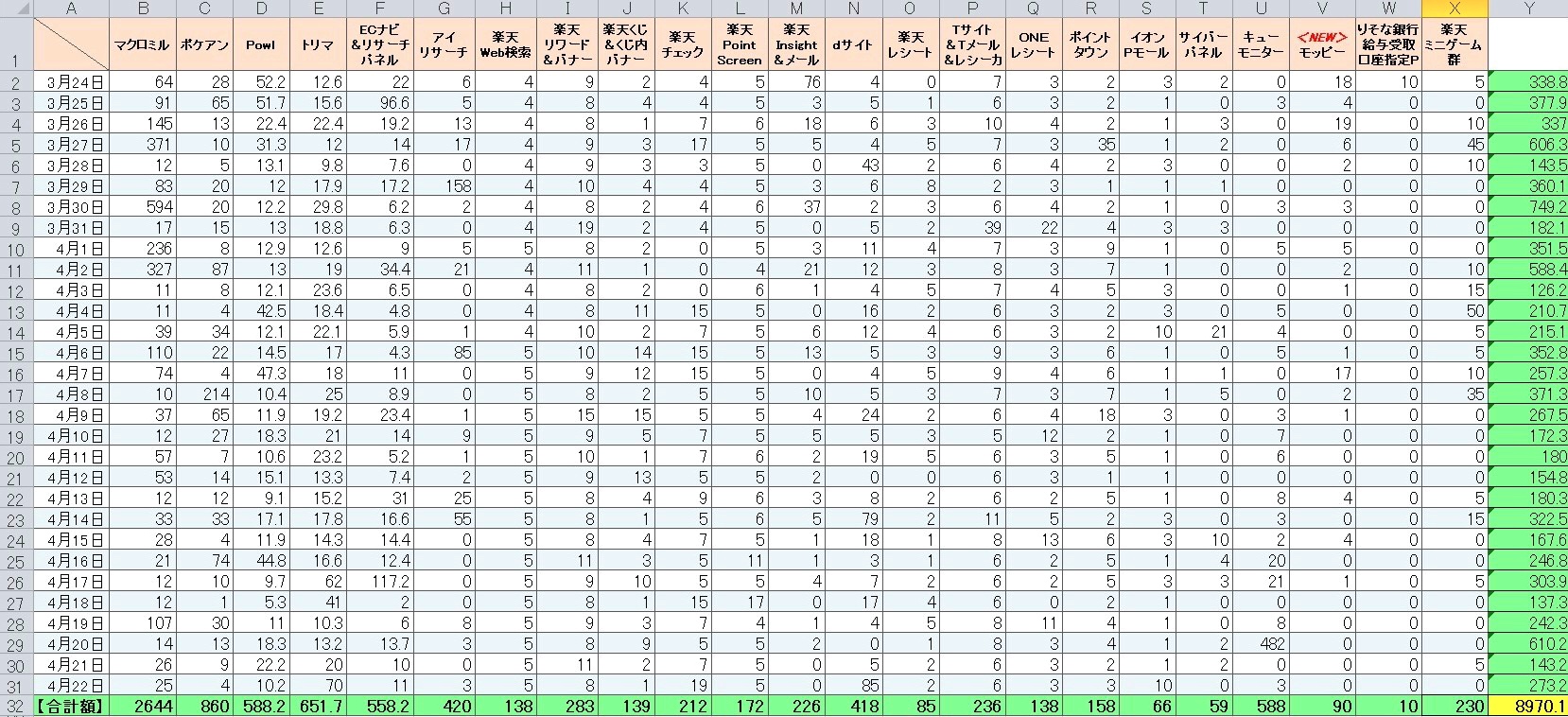
Task: Click the dサイト header cell
Action: click(x=853, y=44)
